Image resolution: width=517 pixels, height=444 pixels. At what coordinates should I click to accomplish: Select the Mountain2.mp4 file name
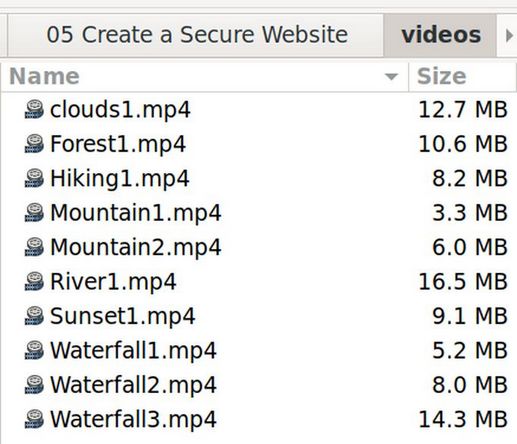coord(135,247)
